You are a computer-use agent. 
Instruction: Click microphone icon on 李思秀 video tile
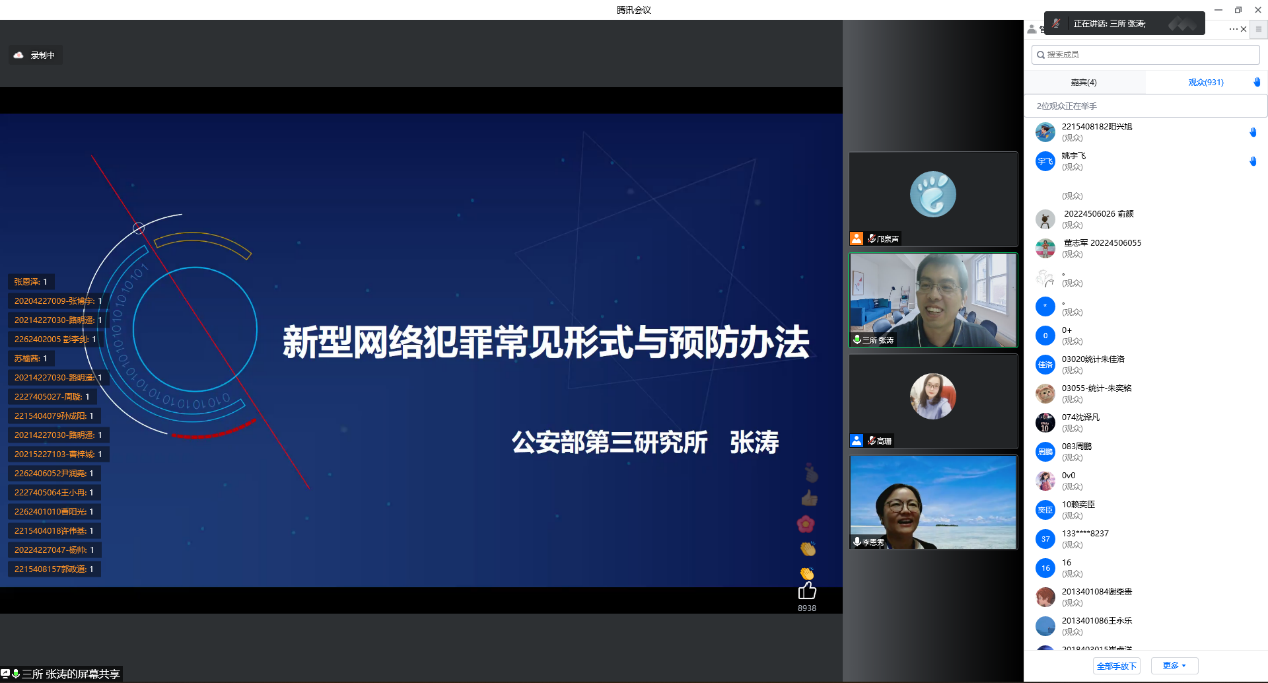pyautogui.click(x=857, y=541)
